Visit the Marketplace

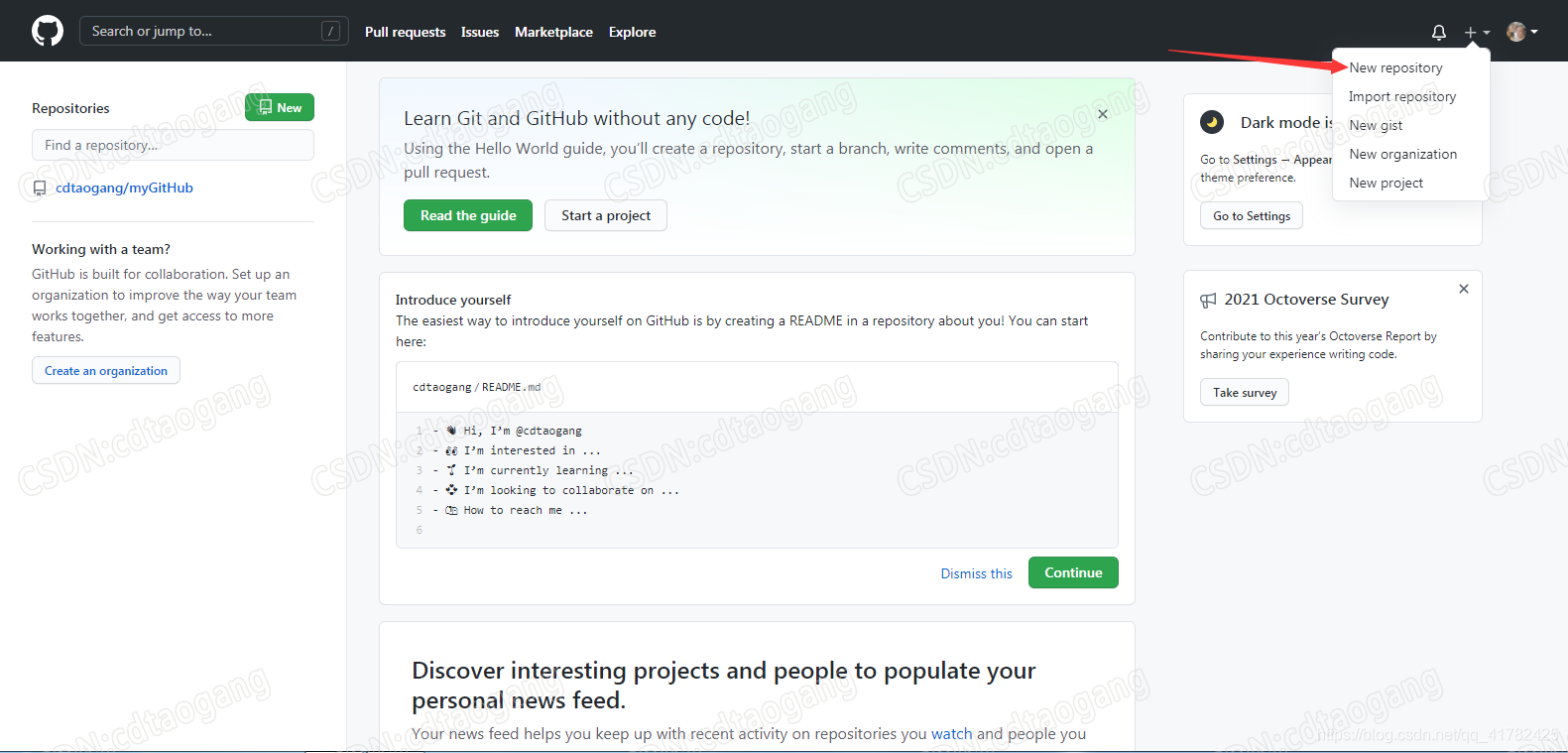[553, 32]
